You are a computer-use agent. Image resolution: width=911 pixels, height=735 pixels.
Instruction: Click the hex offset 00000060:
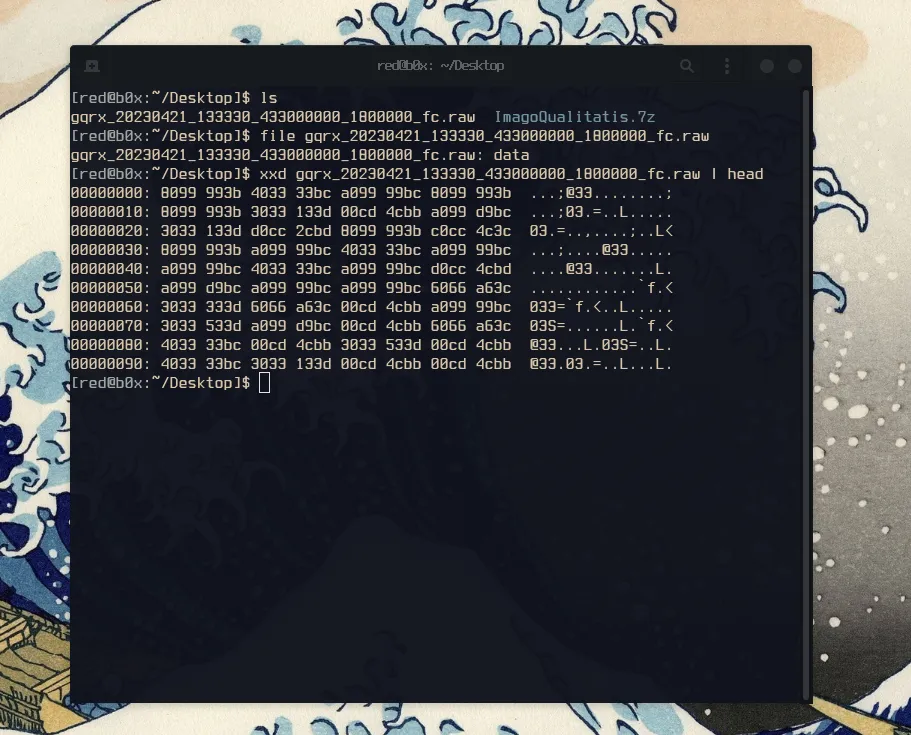pyautogui.click(x=110, y=307)
